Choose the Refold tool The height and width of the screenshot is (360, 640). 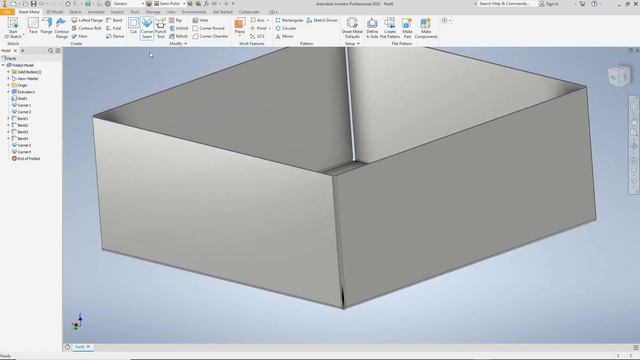pos(178,36)
